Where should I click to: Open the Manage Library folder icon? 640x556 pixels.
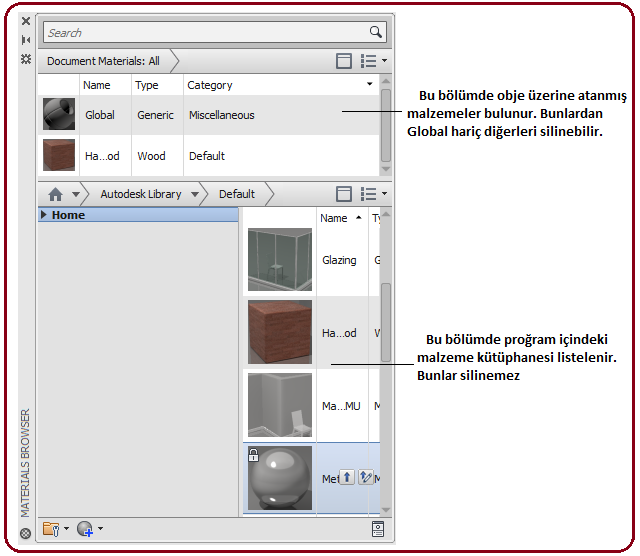point(51,528)
